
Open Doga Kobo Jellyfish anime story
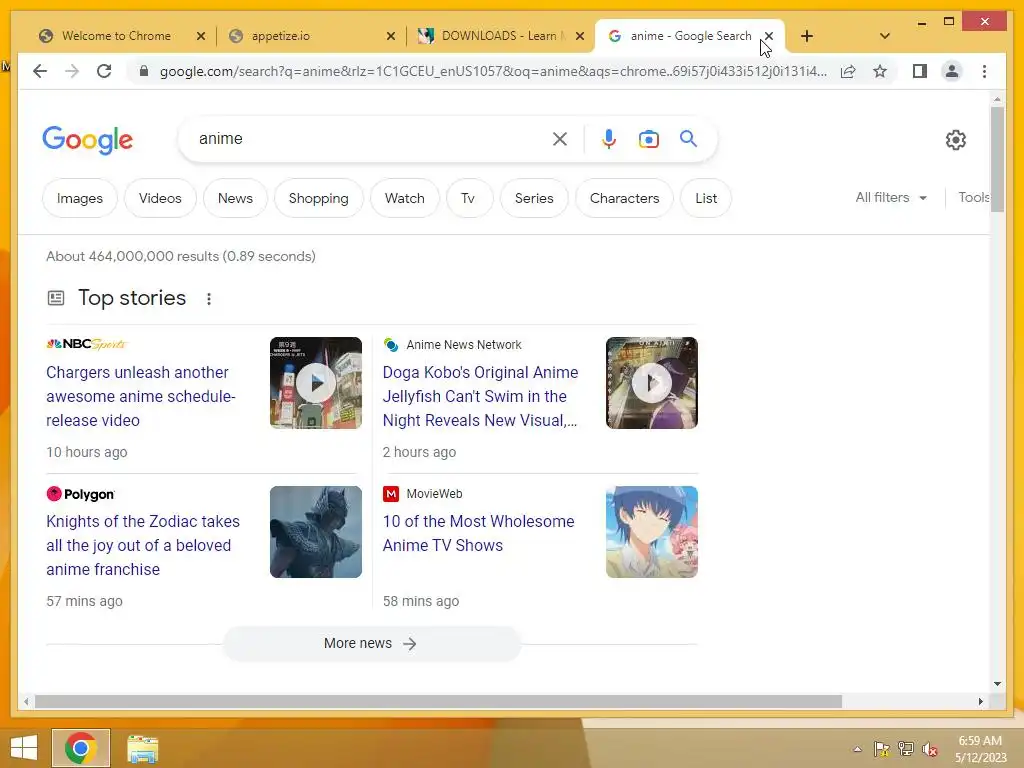481,396
